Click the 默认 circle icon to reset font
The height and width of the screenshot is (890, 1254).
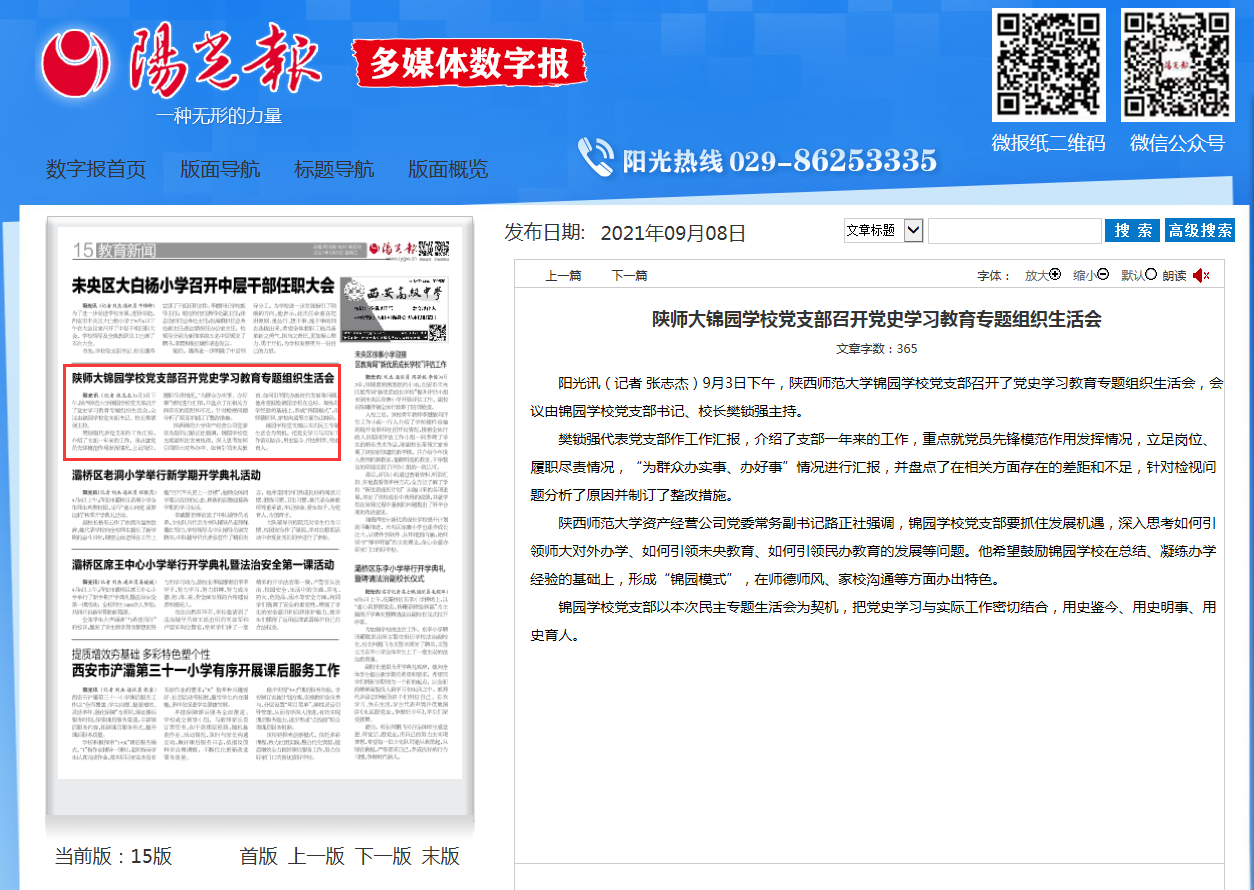pyautogui.click(x=1151, y=275)
